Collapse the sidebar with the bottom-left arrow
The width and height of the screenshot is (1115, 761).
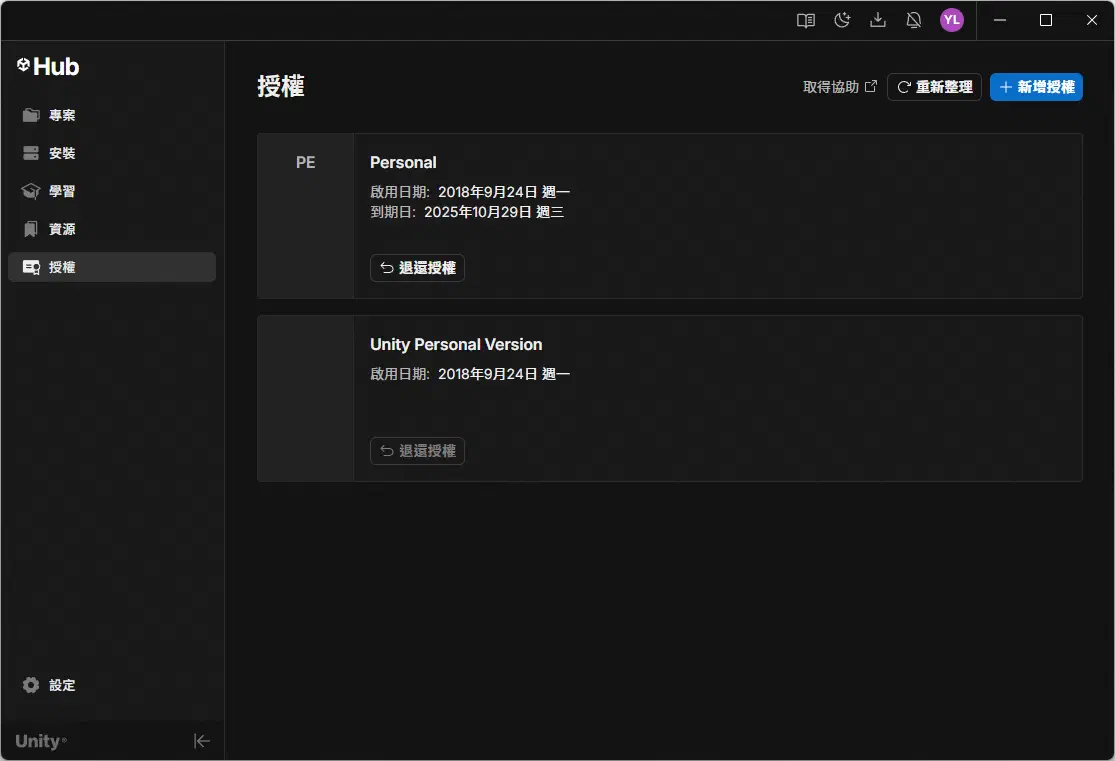pyautogui.click(x=201, y=741)
